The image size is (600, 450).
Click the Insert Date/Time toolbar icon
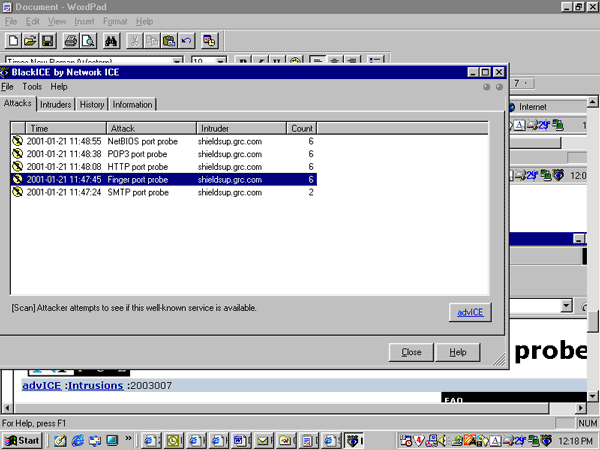(x=210, y=41)
